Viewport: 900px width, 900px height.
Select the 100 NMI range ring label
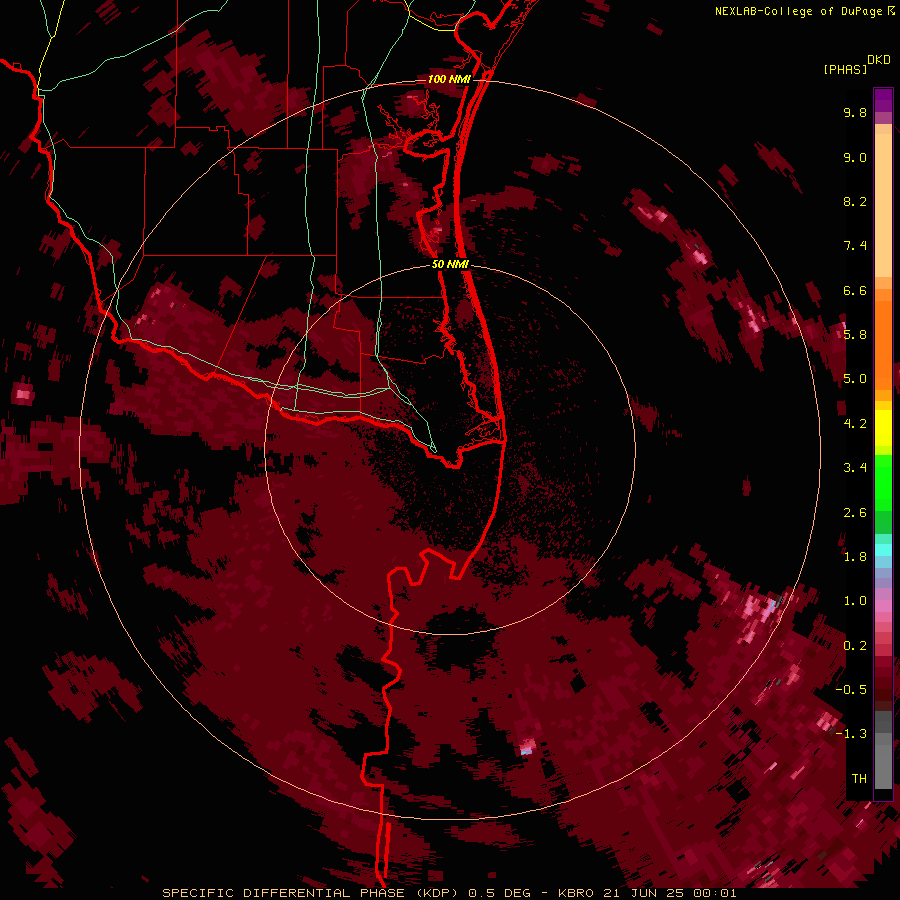(449, 79)
